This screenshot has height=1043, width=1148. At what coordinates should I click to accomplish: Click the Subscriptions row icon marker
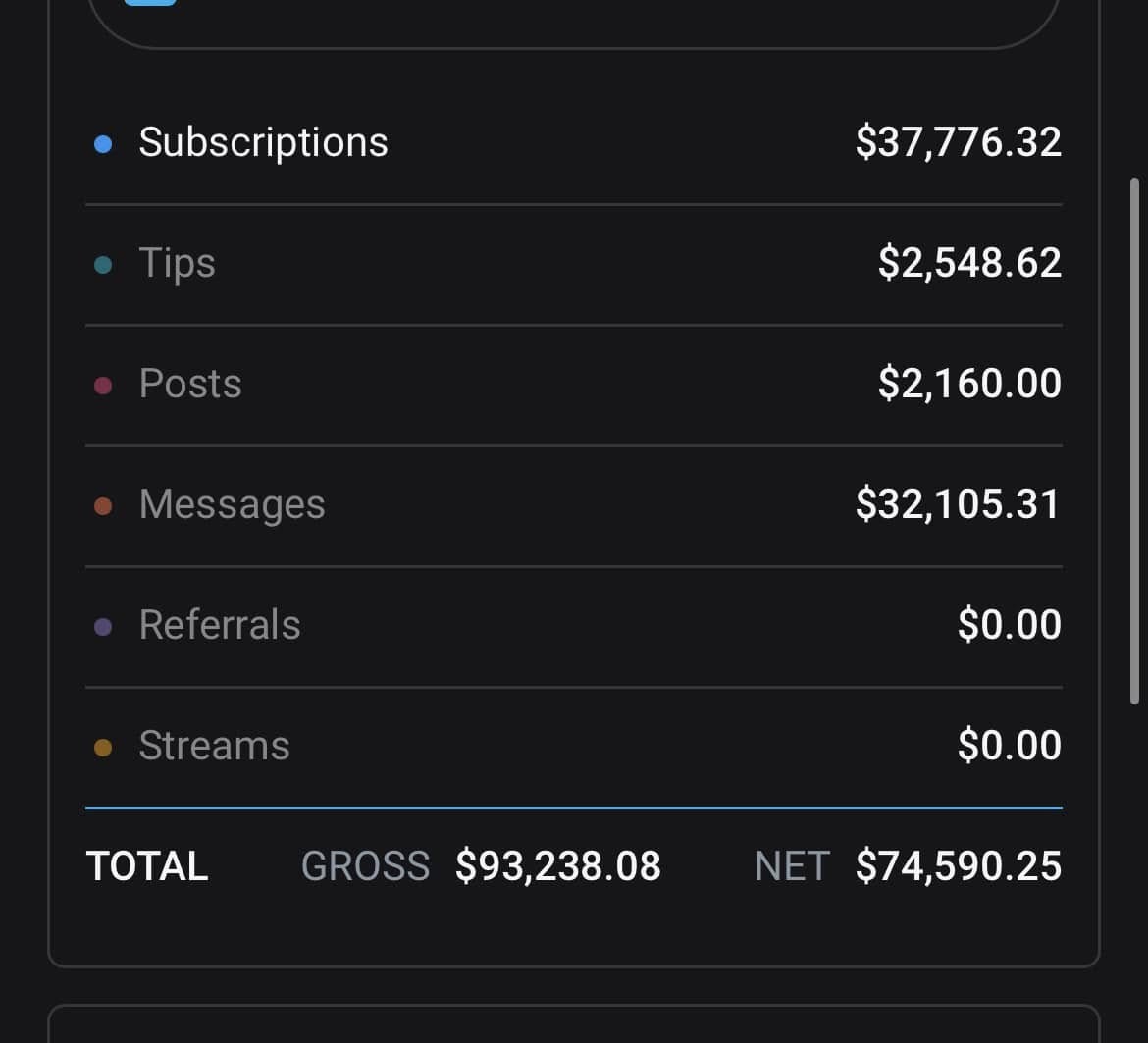click(105, 144)
